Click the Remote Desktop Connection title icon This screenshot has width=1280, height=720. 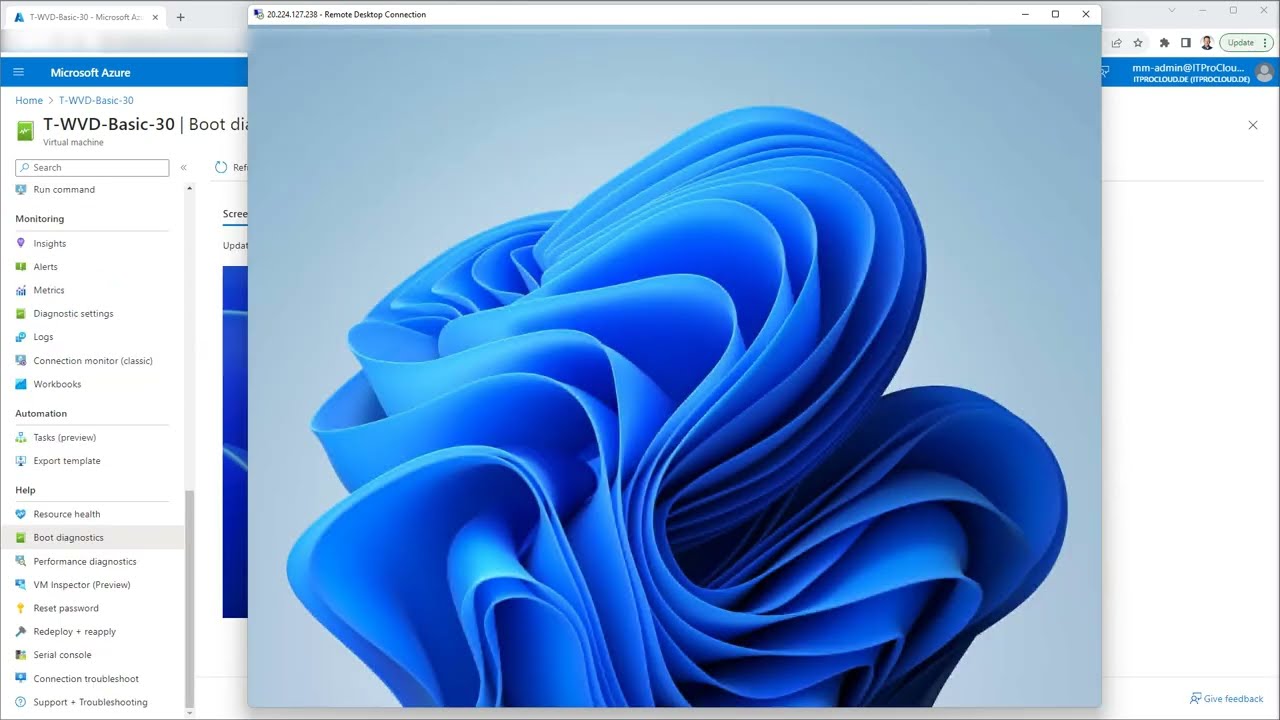click(x=259, y=14)
